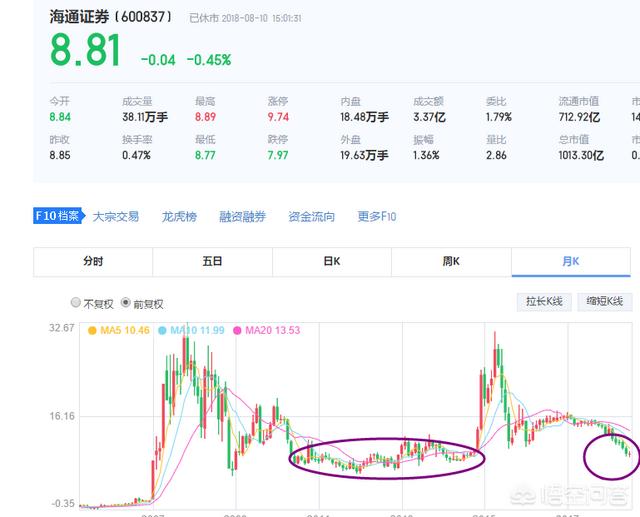
Task: Click the percent change -0.45%
Action: (209, 60)
